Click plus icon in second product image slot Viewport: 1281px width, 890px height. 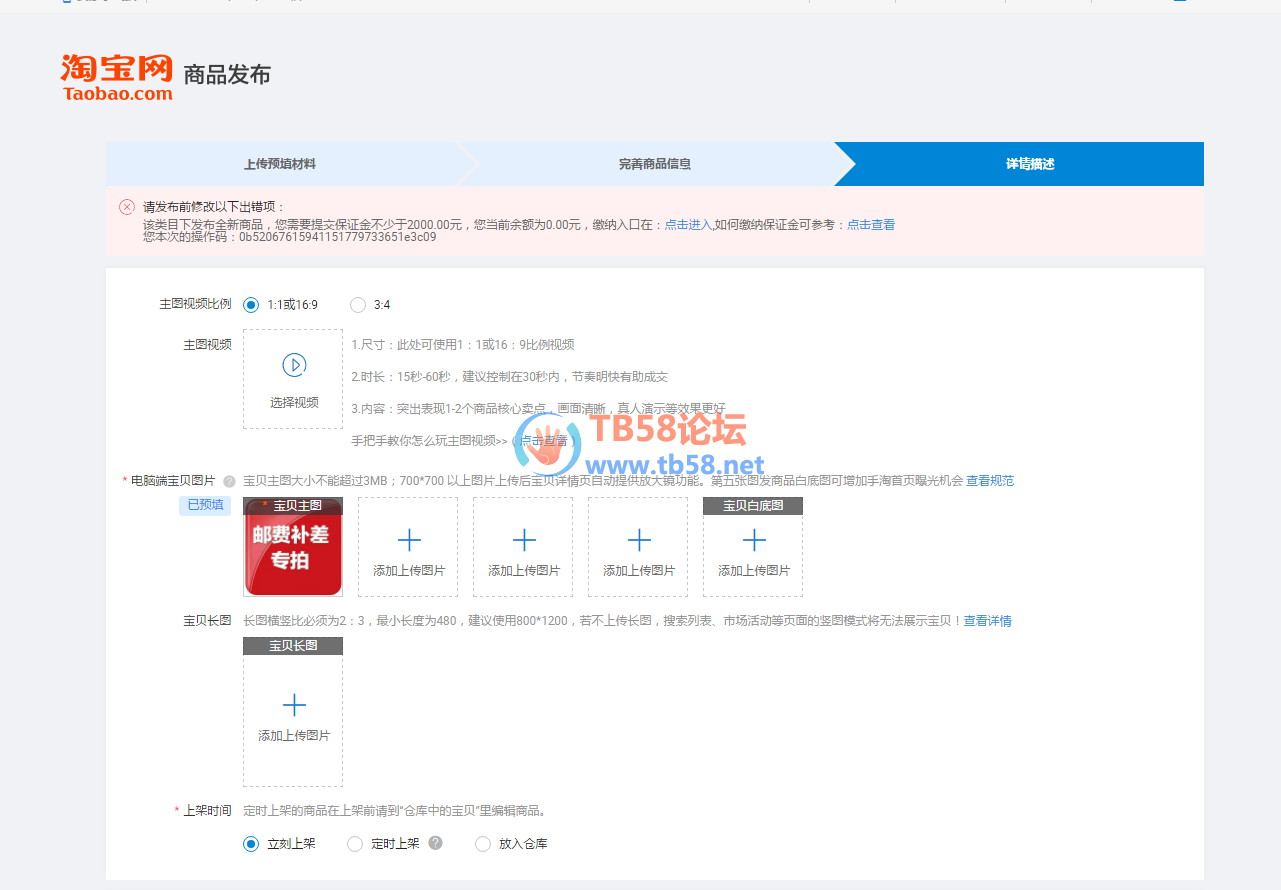(409, 541)
